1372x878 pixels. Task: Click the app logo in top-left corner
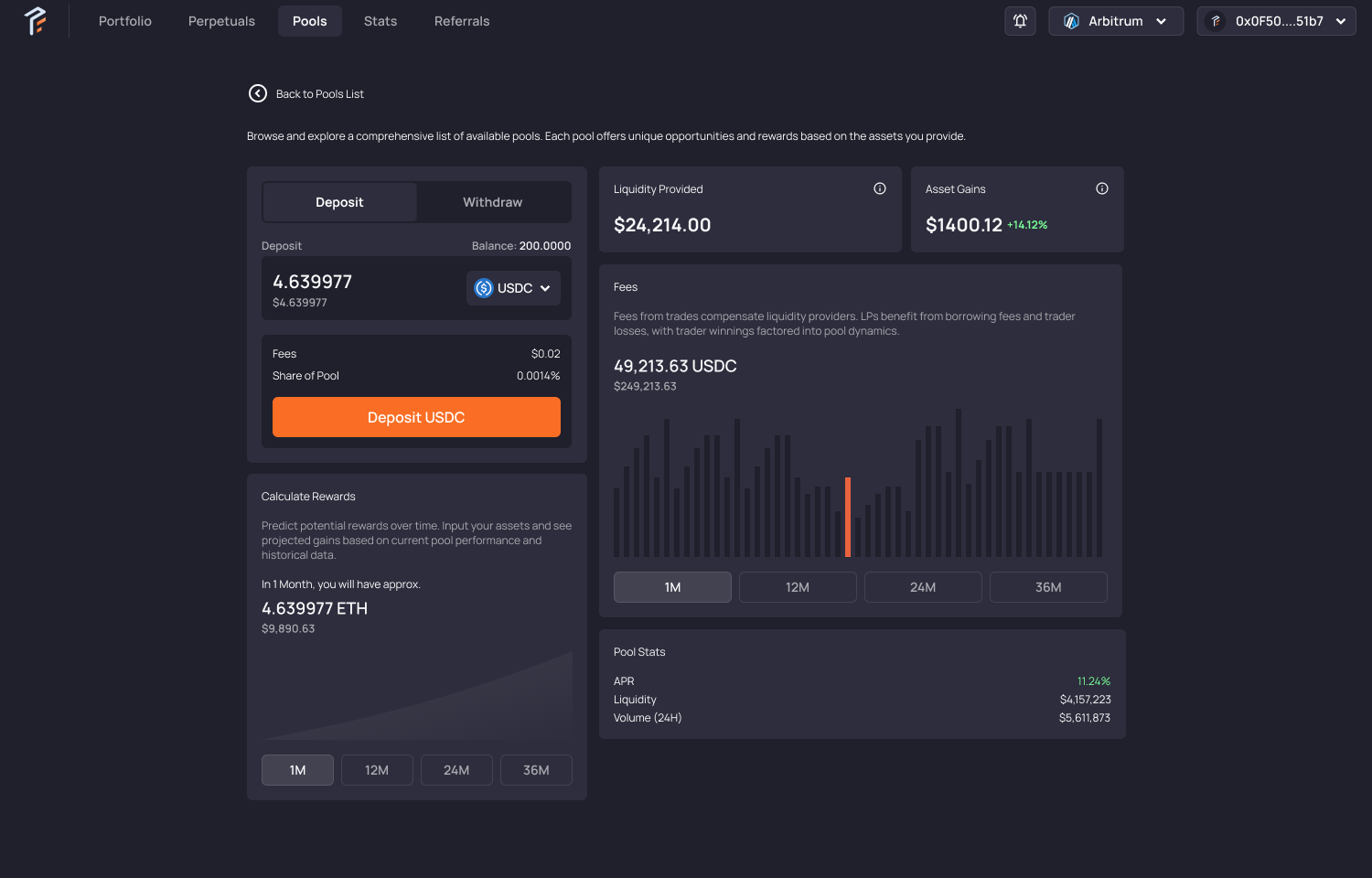[36, 21]
